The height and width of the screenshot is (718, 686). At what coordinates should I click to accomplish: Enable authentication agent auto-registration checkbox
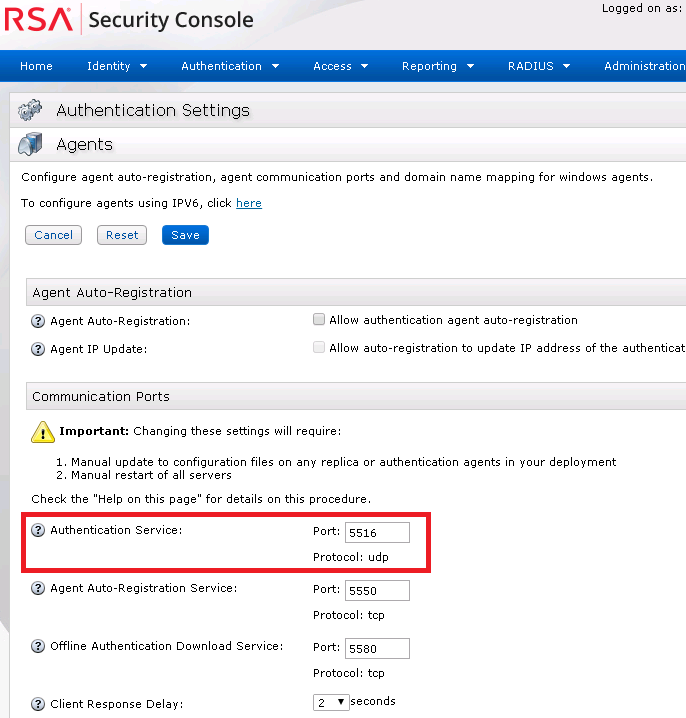319,320
